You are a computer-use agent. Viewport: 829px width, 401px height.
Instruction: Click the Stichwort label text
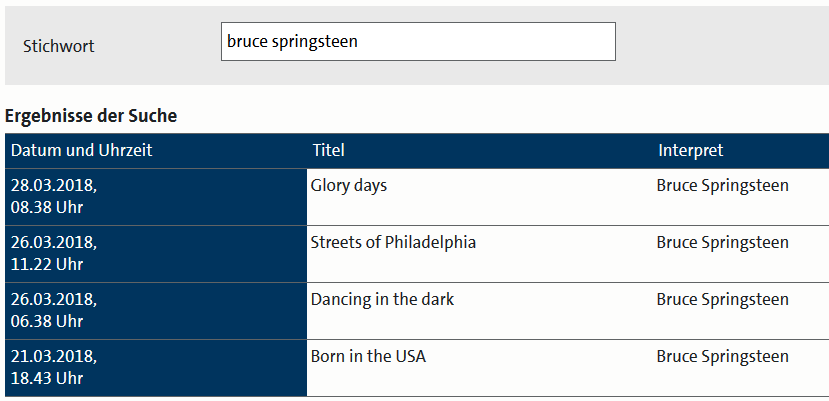point(59,46)
